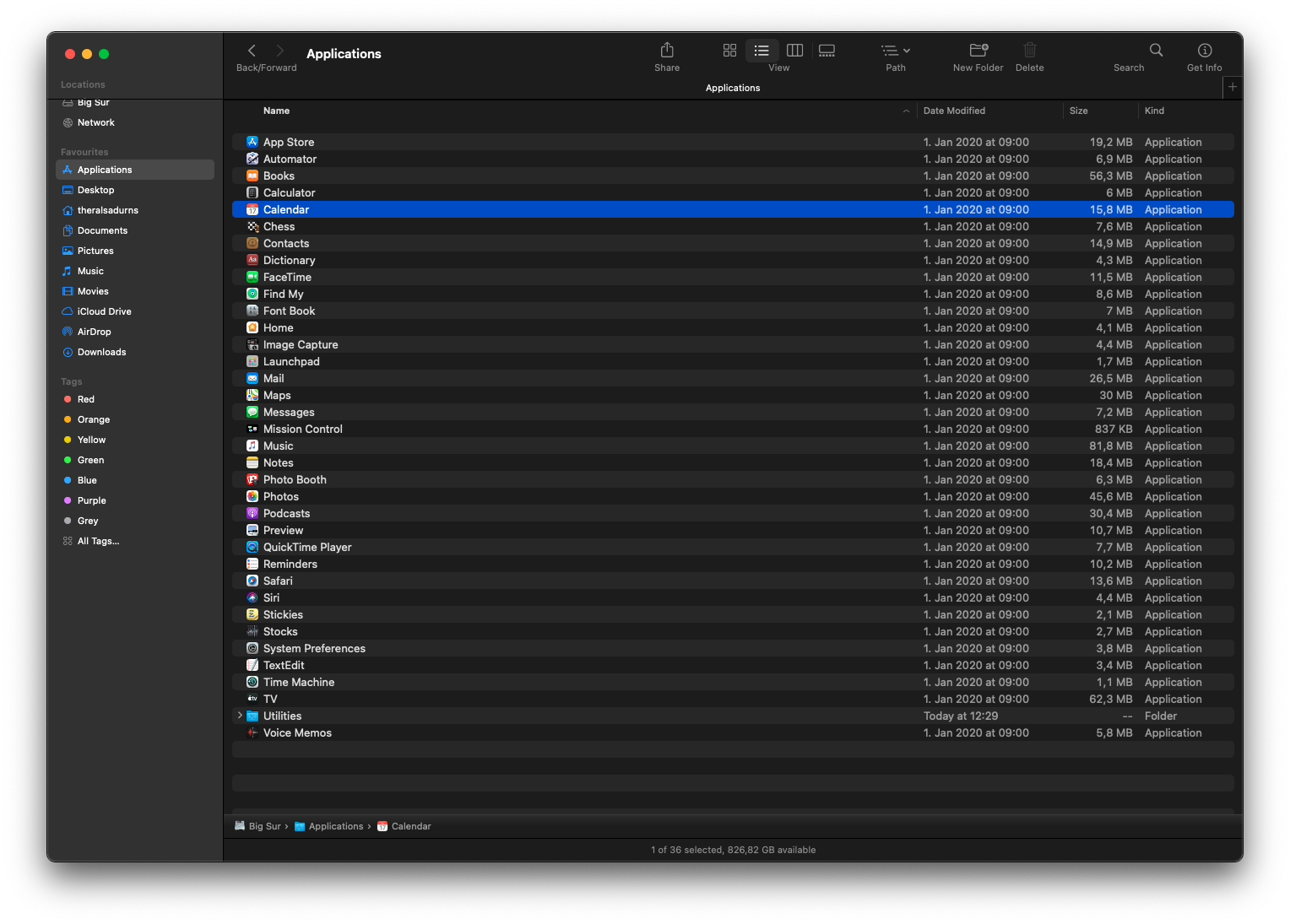
Task: Switch to icon grid view
Action: 730,51
